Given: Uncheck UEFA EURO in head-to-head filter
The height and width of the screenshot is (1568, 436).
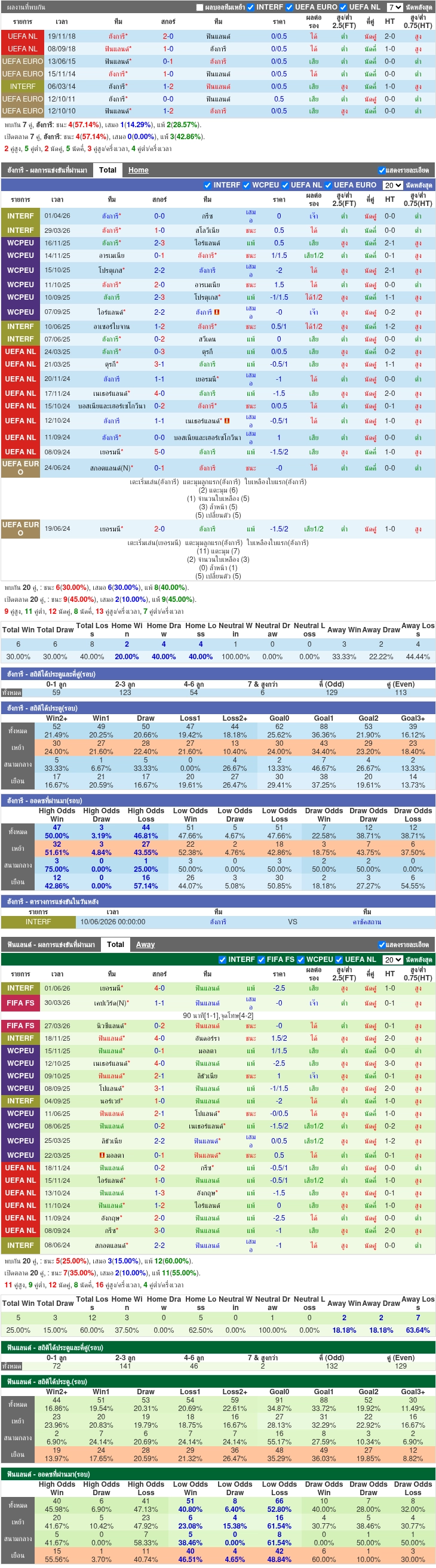Looking at the screenshot, I should click(289, 7).
